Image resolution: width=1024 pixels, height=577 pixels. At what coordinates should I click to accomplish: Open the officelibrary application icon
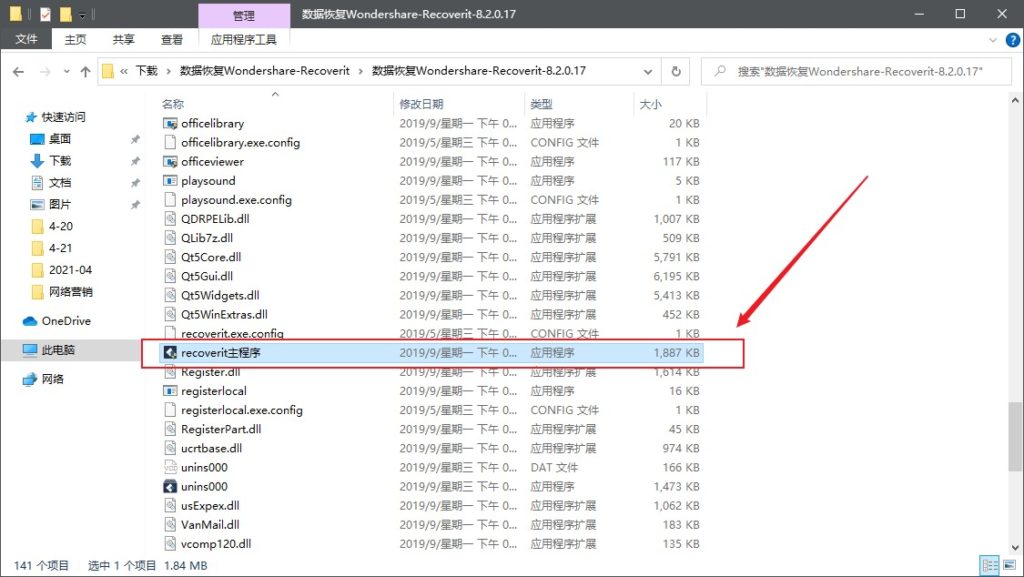(x=170, y=123)
